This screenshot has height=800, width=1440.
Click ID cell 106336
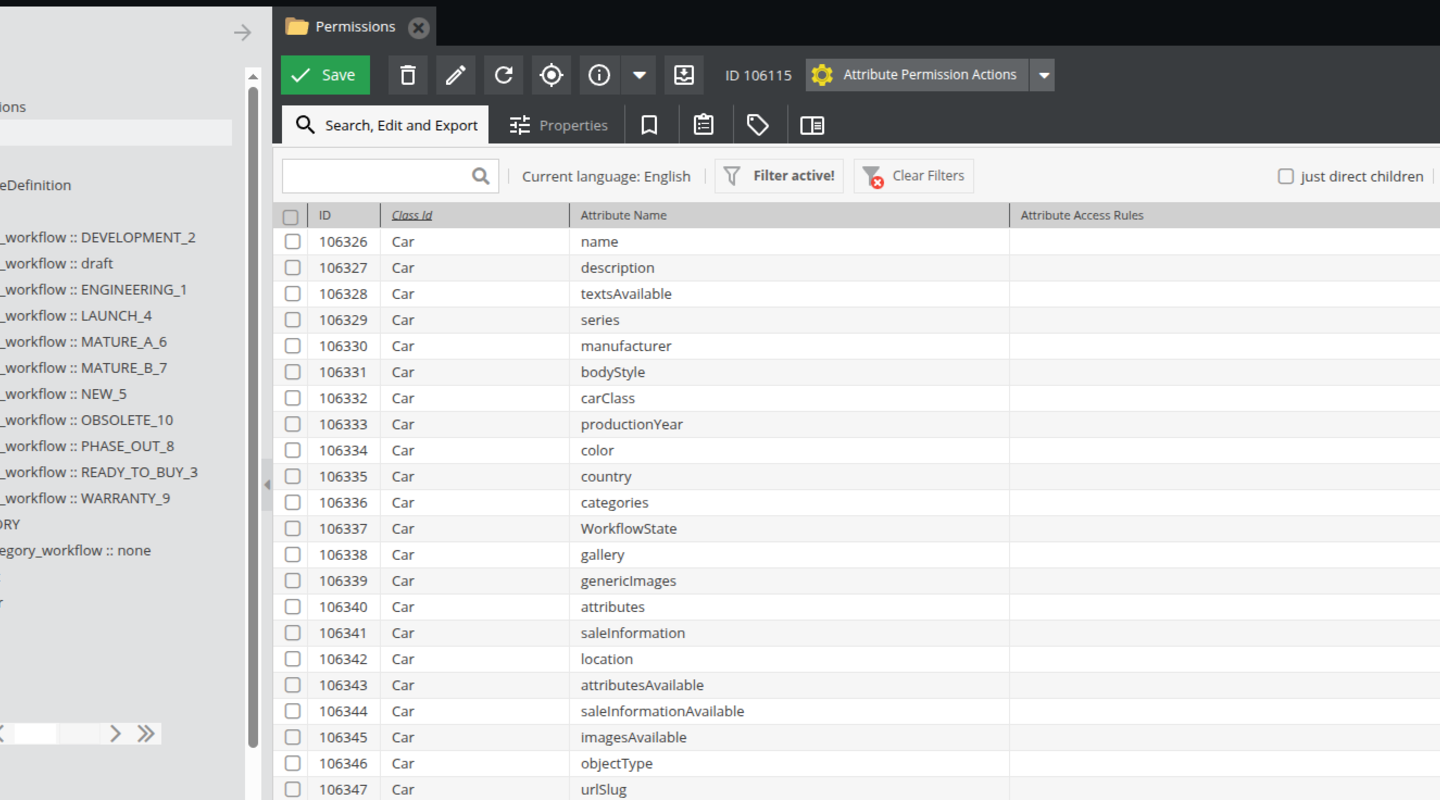pos(343,502)
